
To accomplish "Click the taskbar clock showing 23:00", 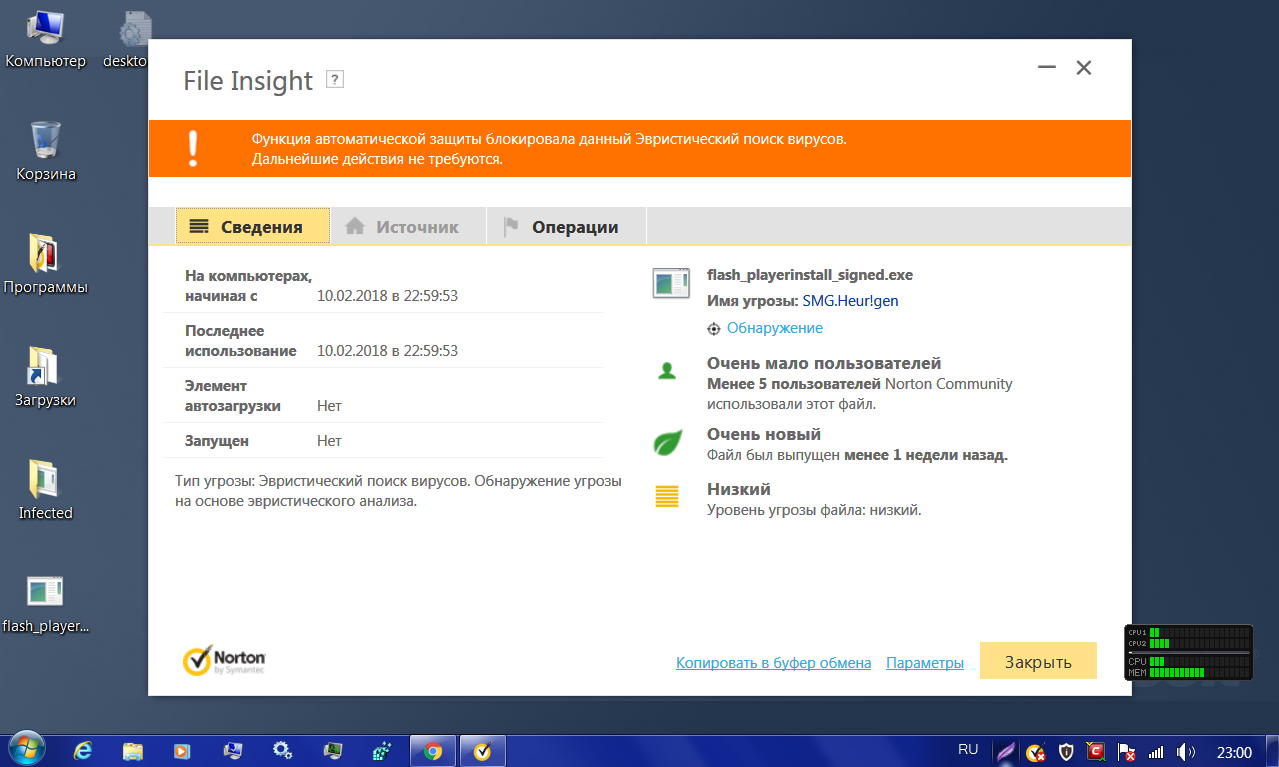I will click(x=1235, y=751).
